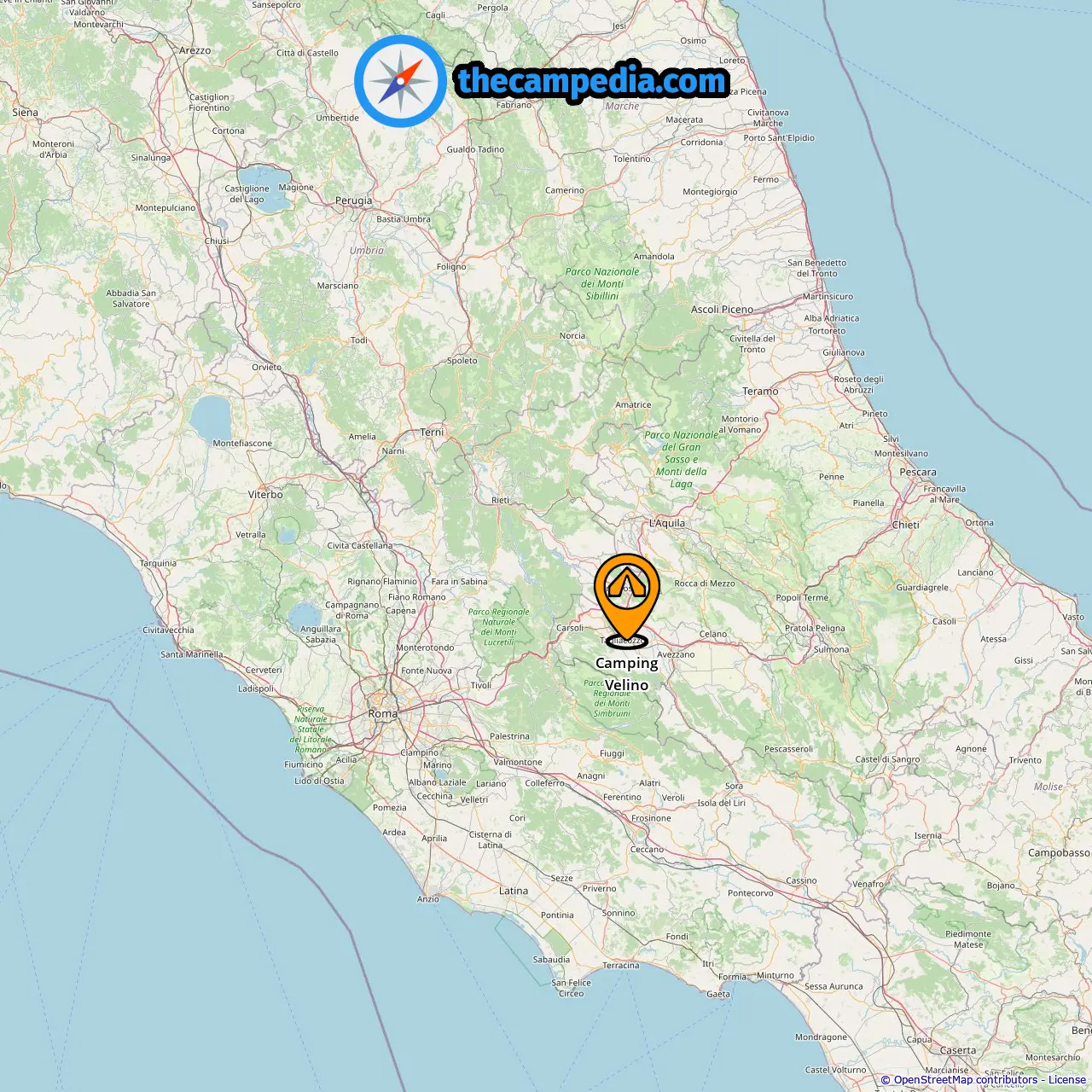Viewport: 1092px width, 1092px height.
Task: Click the Parco Nazionale del Gran Sasso label
Action: (682, 459)
